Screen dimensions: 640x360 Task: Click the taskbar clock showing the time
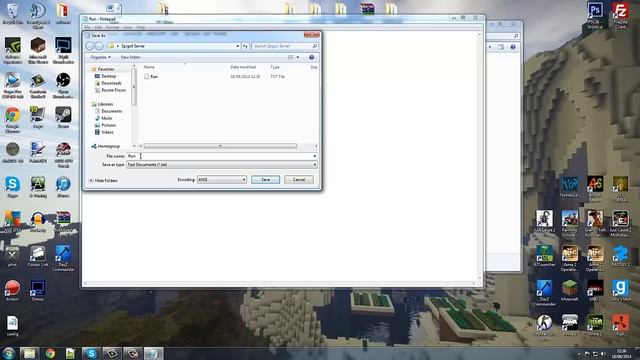(621, 353)
